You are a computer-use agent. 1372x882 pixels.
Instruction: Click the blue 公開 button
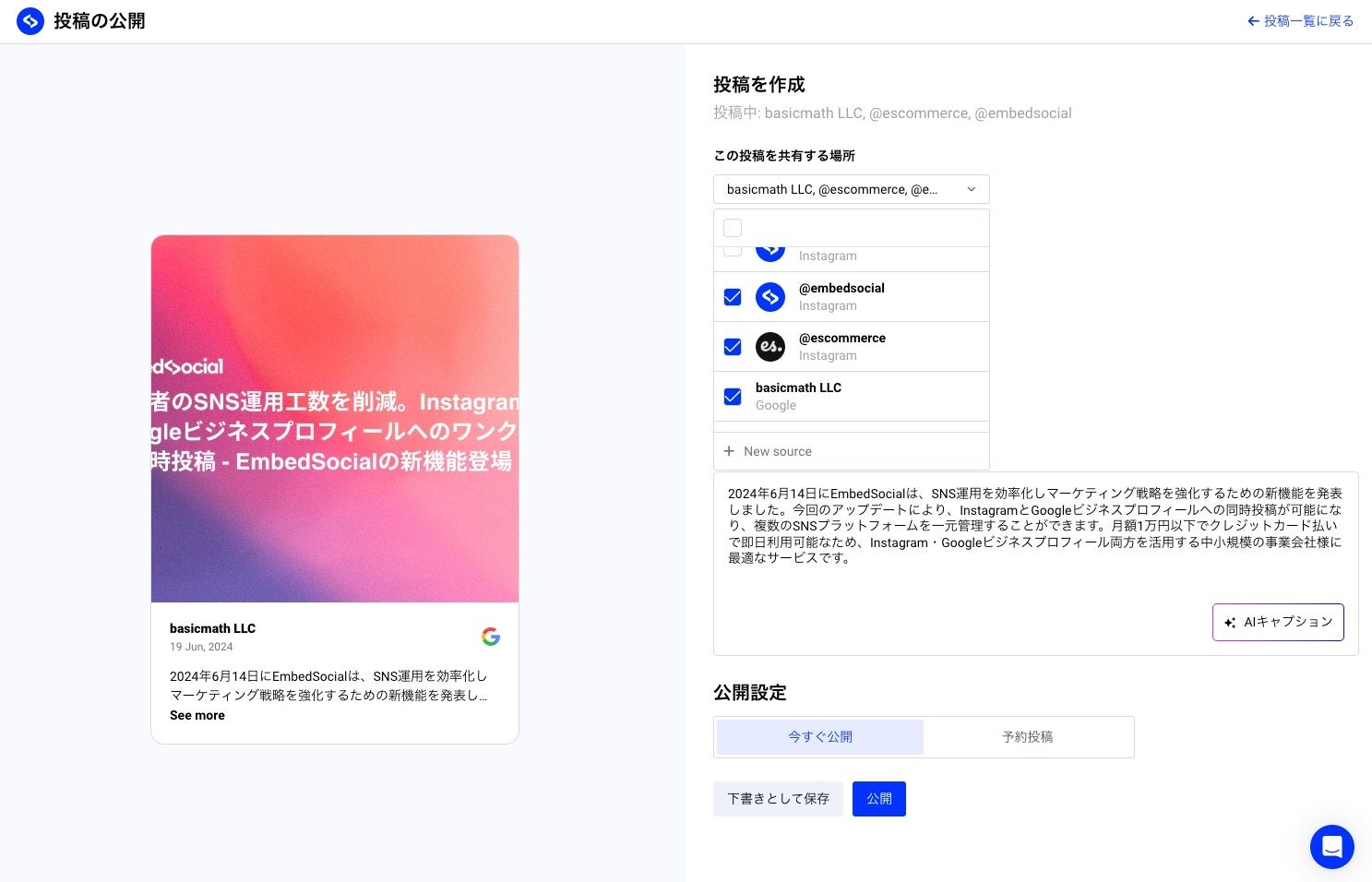coord(879,799)
